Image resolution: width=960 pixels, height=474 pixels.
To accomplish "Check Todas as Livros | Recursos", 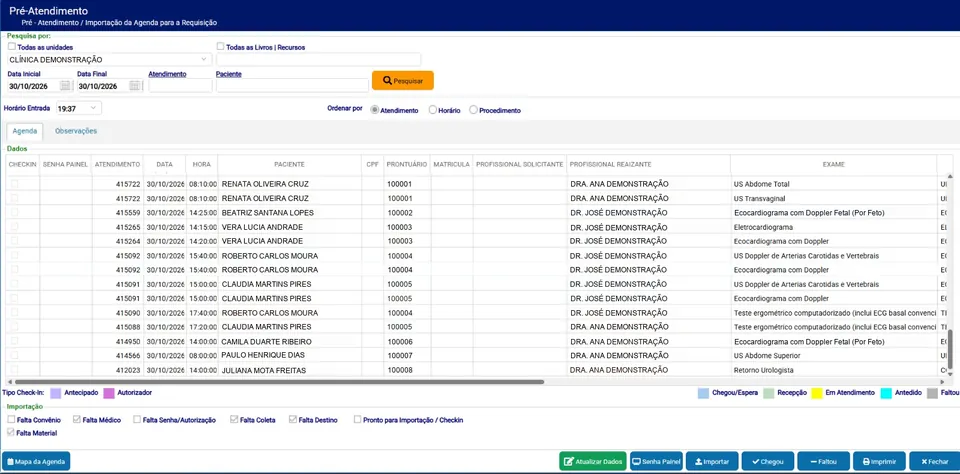I will [220, 47].
